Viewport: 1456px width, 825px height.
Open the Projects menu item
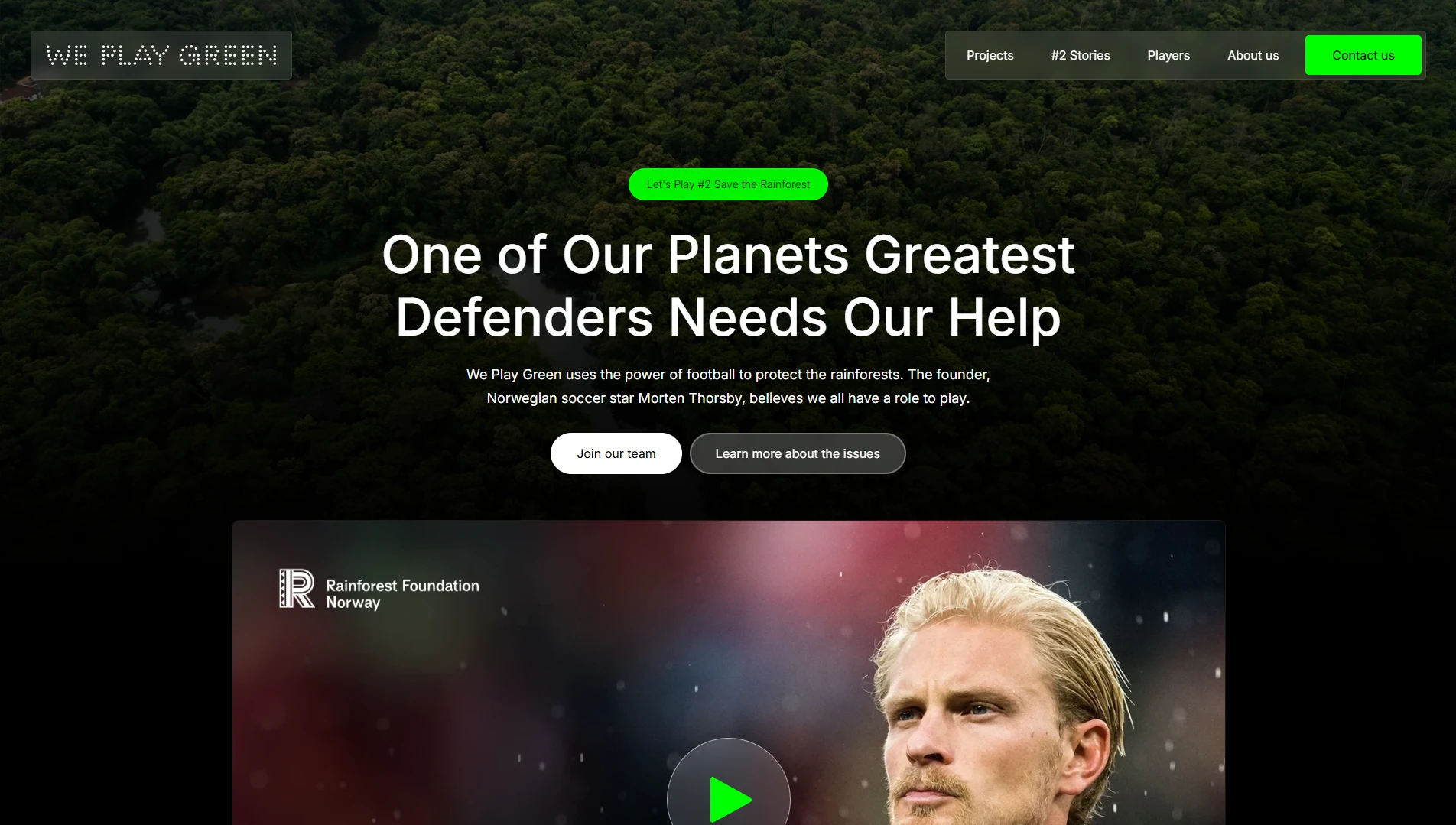pos(990,55)
